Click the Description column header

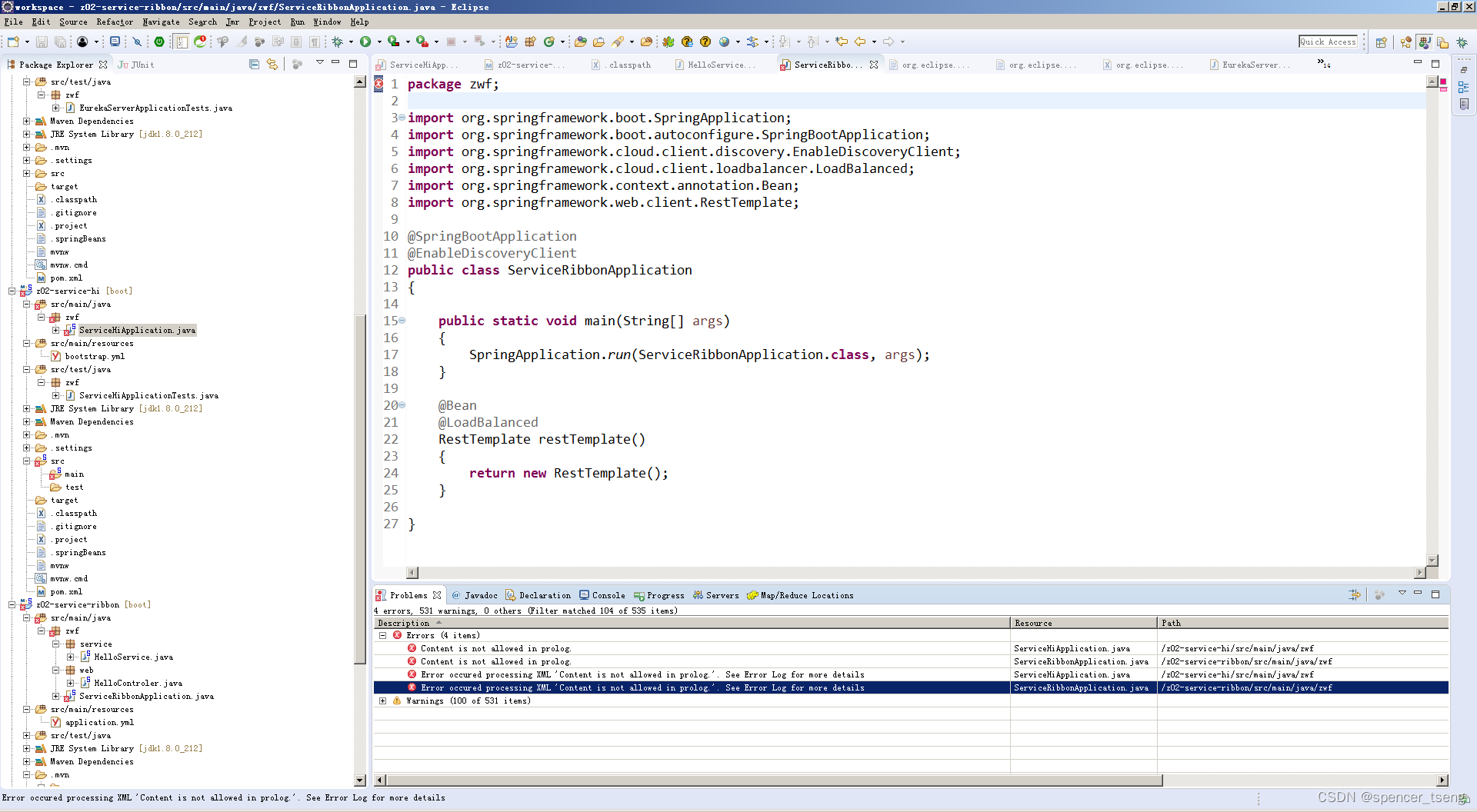tap(691, 623)
